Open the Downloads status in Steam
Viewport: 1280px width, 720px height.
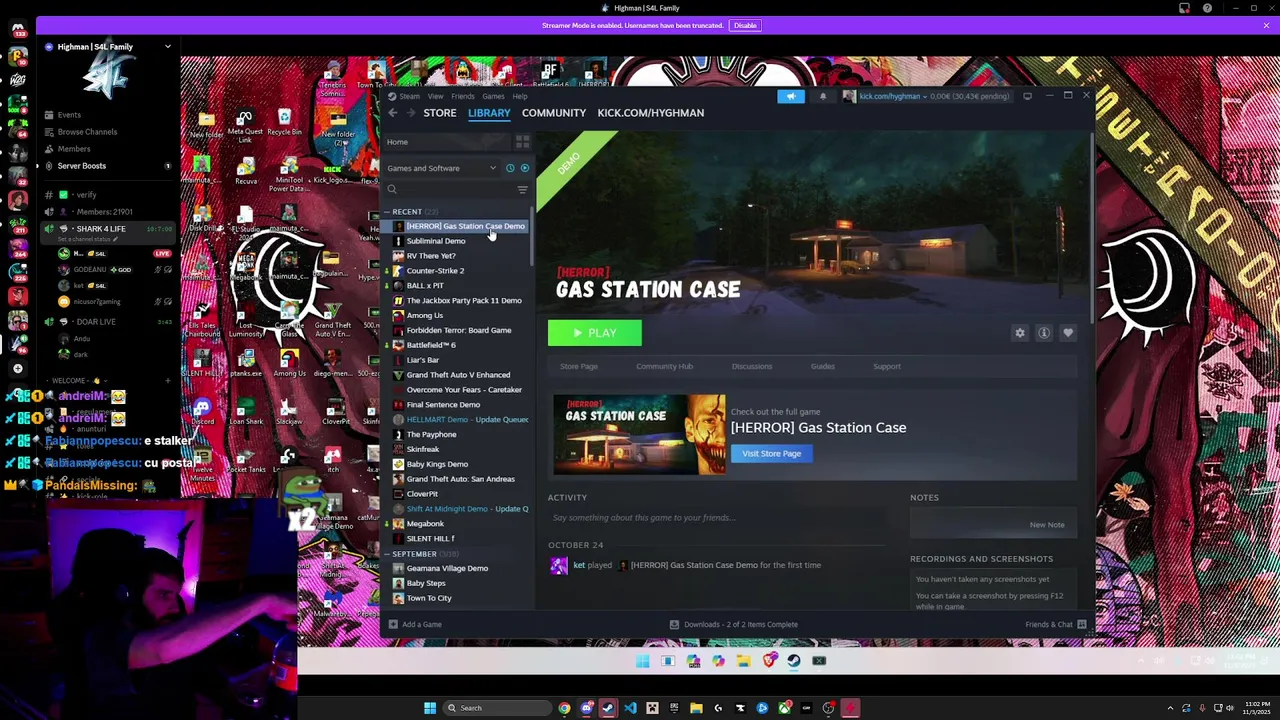[x=734, y=624]
